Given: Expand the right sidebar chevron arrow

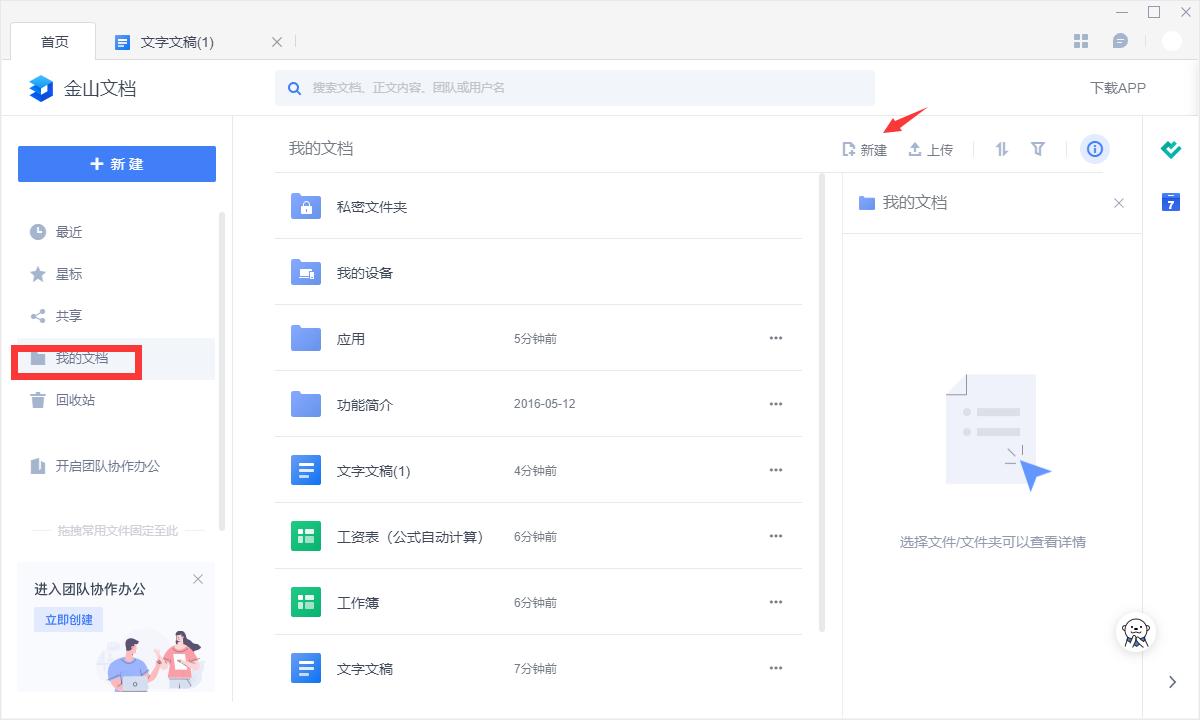Looking at the screenshot, I should tap(1173, 682).
